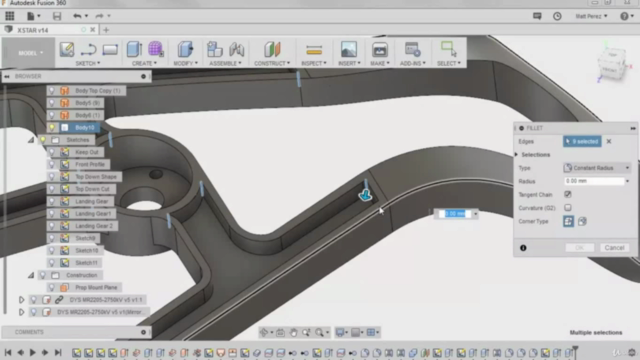The image size is (640, 360).
Task: Select the Measure inspect tool
Action: click(314, 50)
